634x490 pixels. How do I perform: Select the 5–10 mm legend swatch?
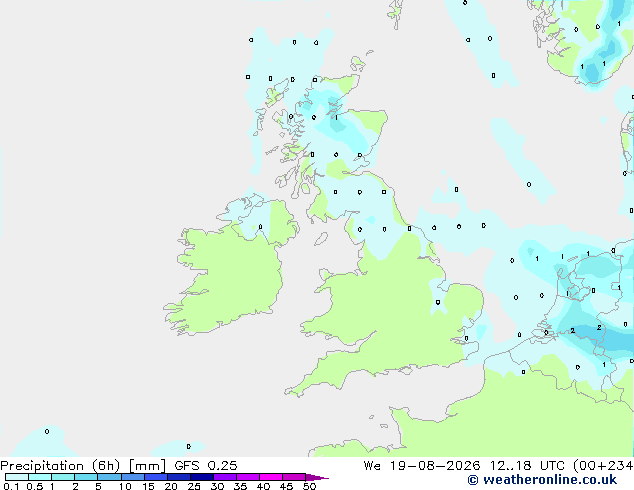pos(109,477)
